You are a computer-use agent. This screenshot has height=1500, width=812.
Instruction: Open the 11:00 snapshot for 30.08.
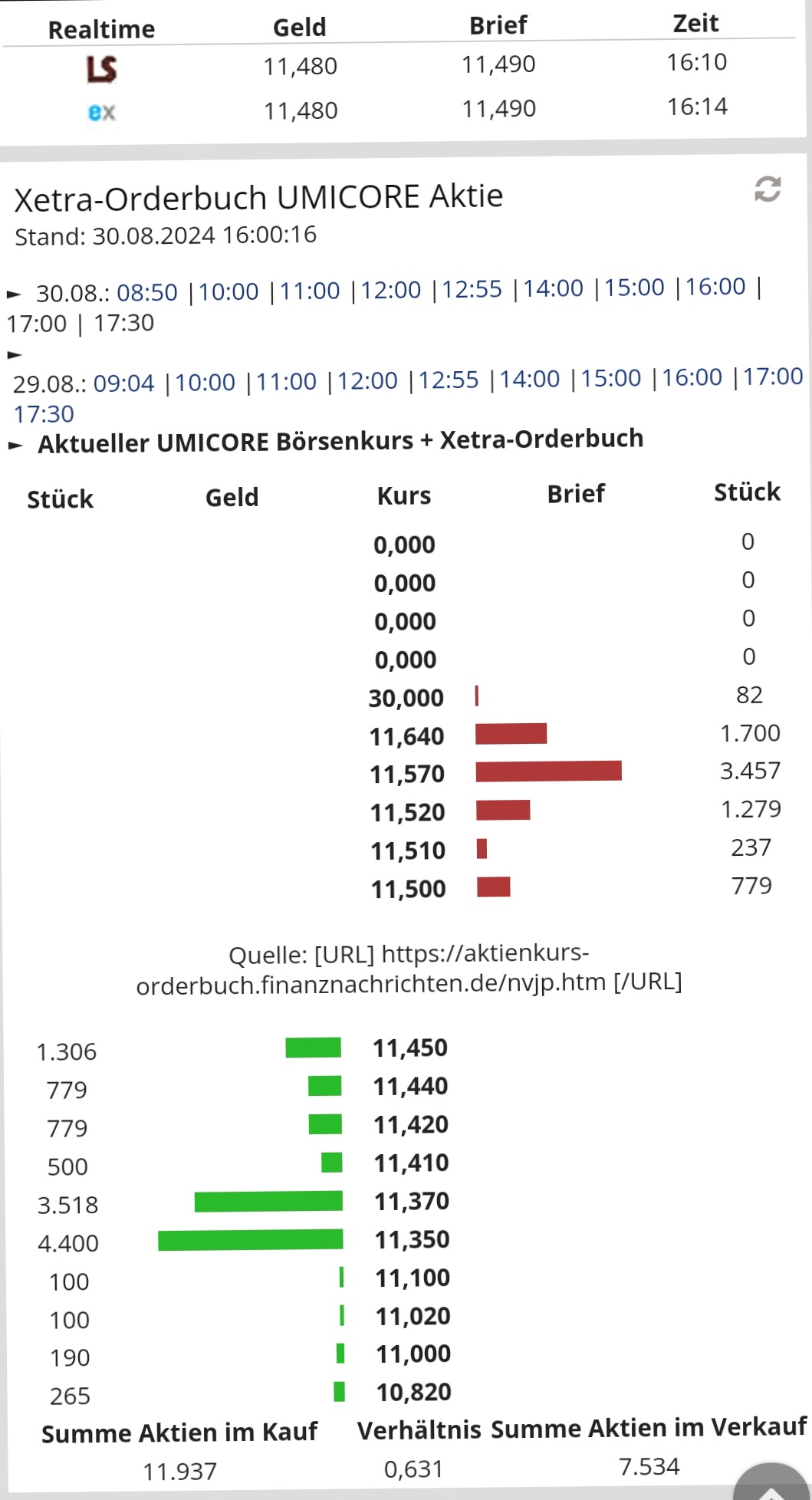(x=311, y=291)
